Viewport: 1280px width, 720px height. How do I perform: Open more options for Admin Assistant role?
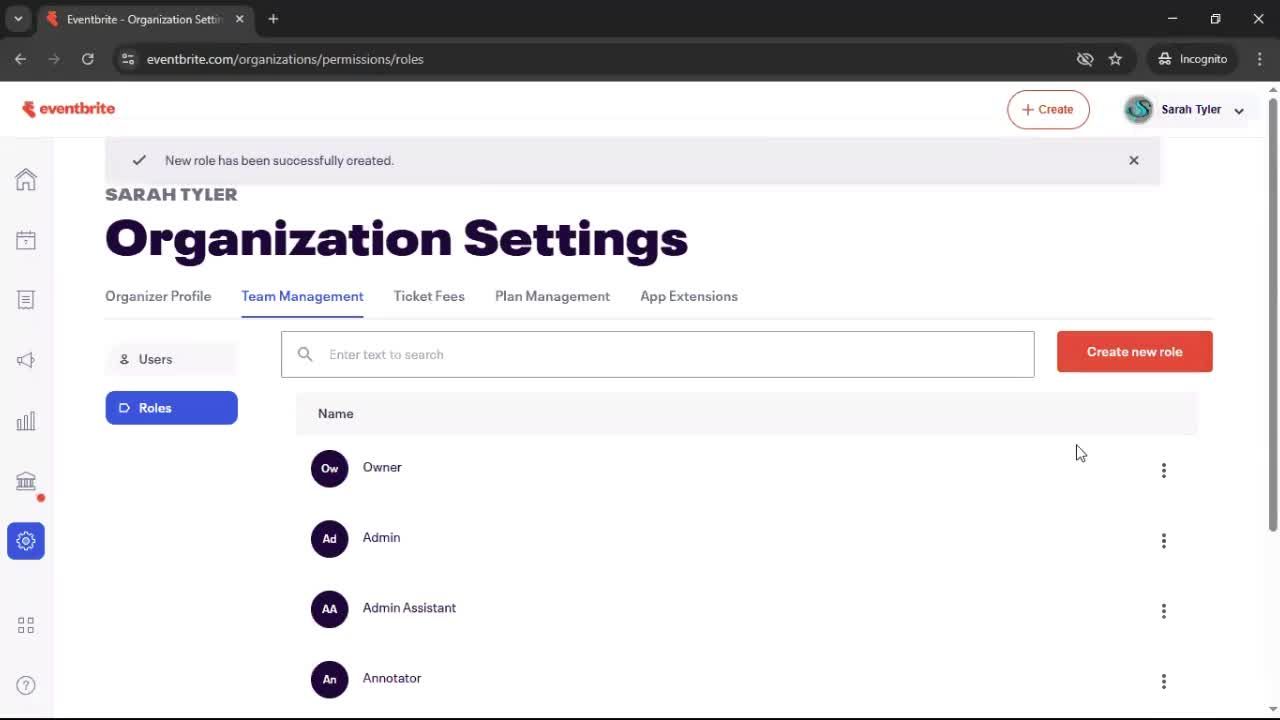click(1163, 611)
